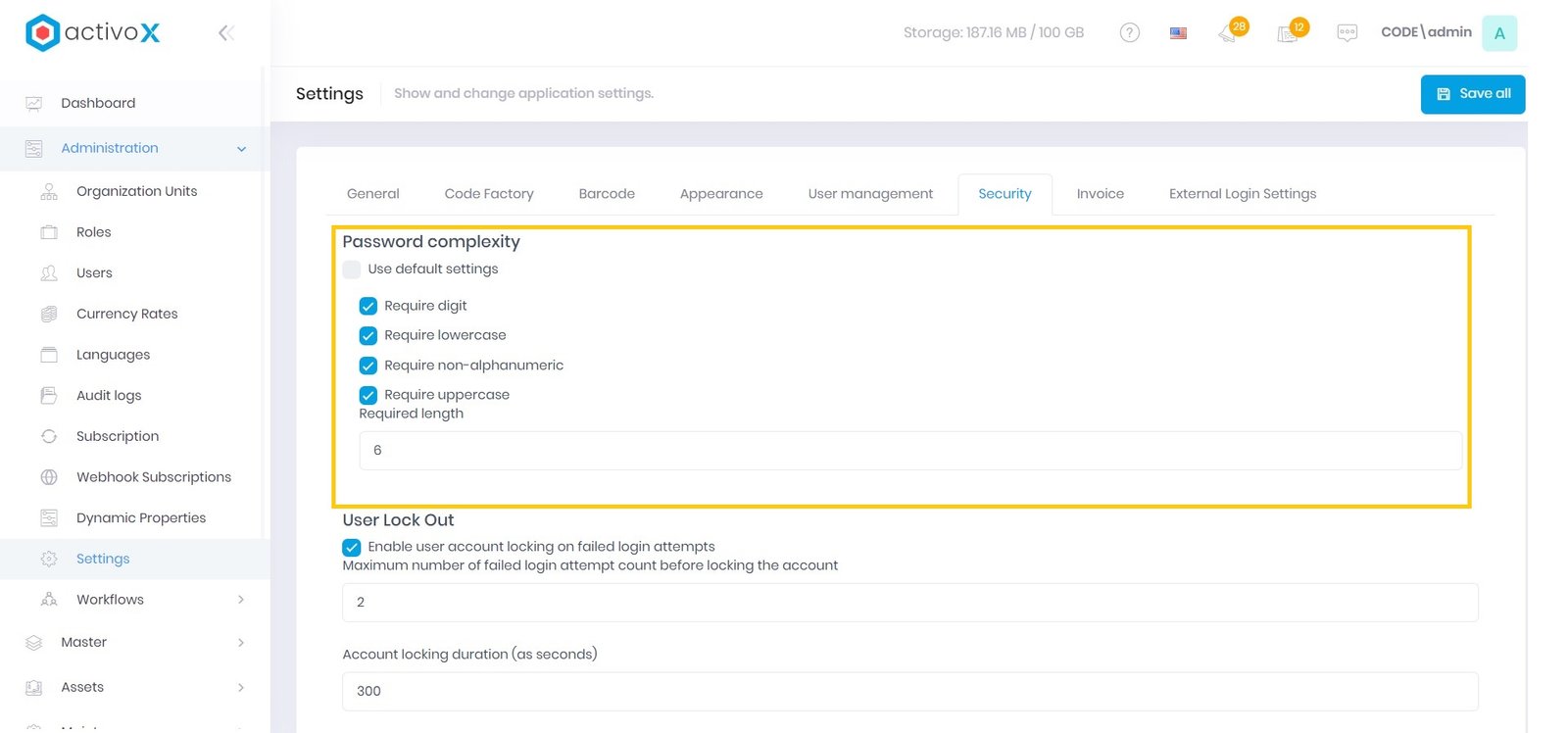
Task: Open notifications bell with 28 badge
Action: [1229, 32]
